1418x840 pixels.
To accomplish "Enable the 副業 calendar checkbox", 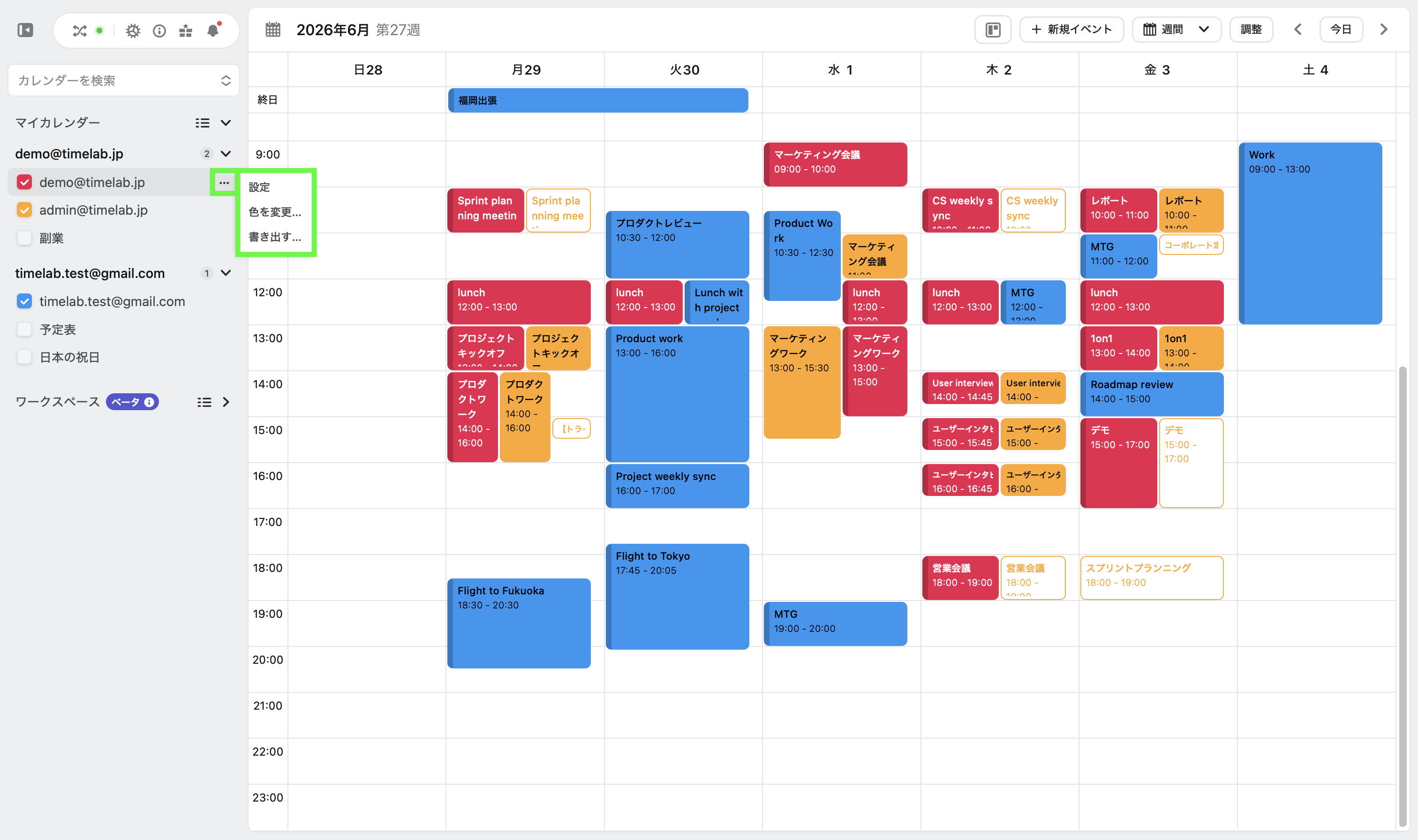I will tap(24, 238).
